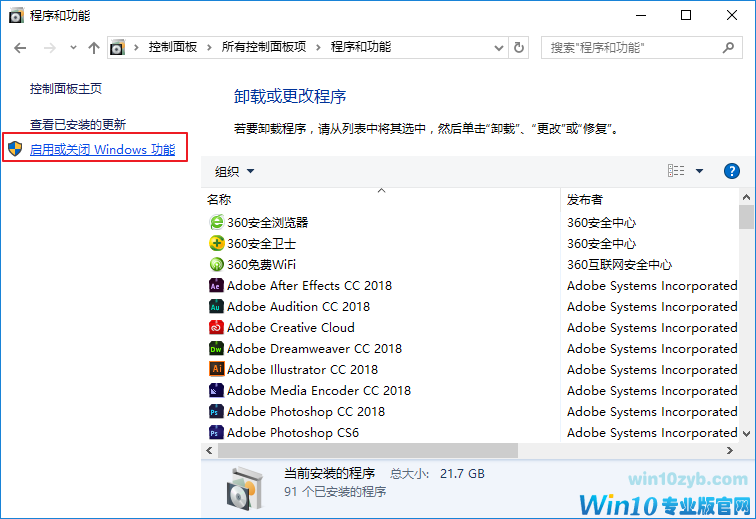Image resolution: width=756 pixels, height=519 pixels.
Task: Click the Forward navigation arrow
Action: (50, 48)
